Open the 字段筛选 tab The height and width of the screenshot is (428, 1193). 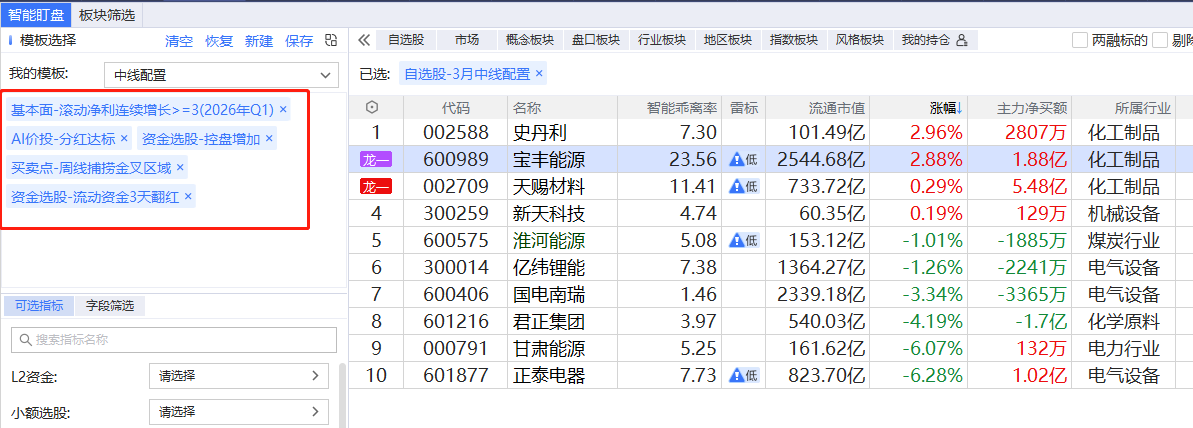tap(109, 306)
